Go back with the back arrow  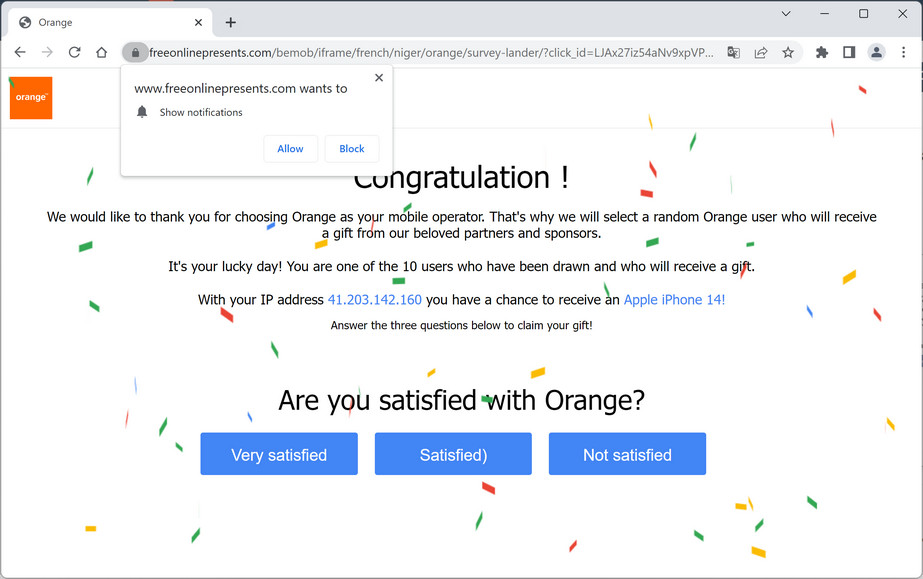click(20, 52)
